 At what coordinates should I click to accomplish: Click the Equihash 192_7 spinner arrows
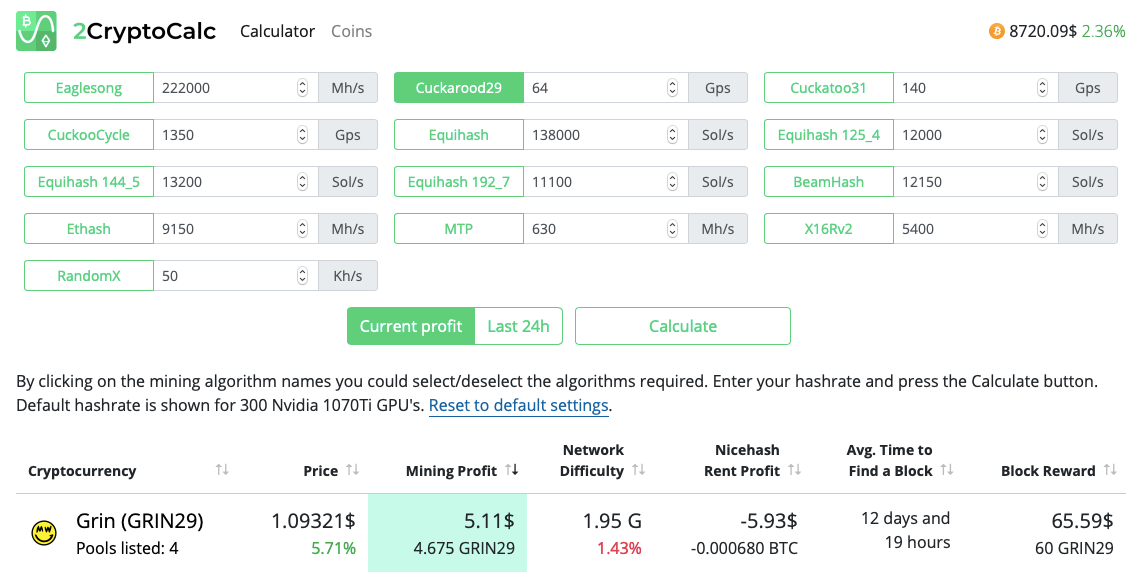(x=672, y=182)
